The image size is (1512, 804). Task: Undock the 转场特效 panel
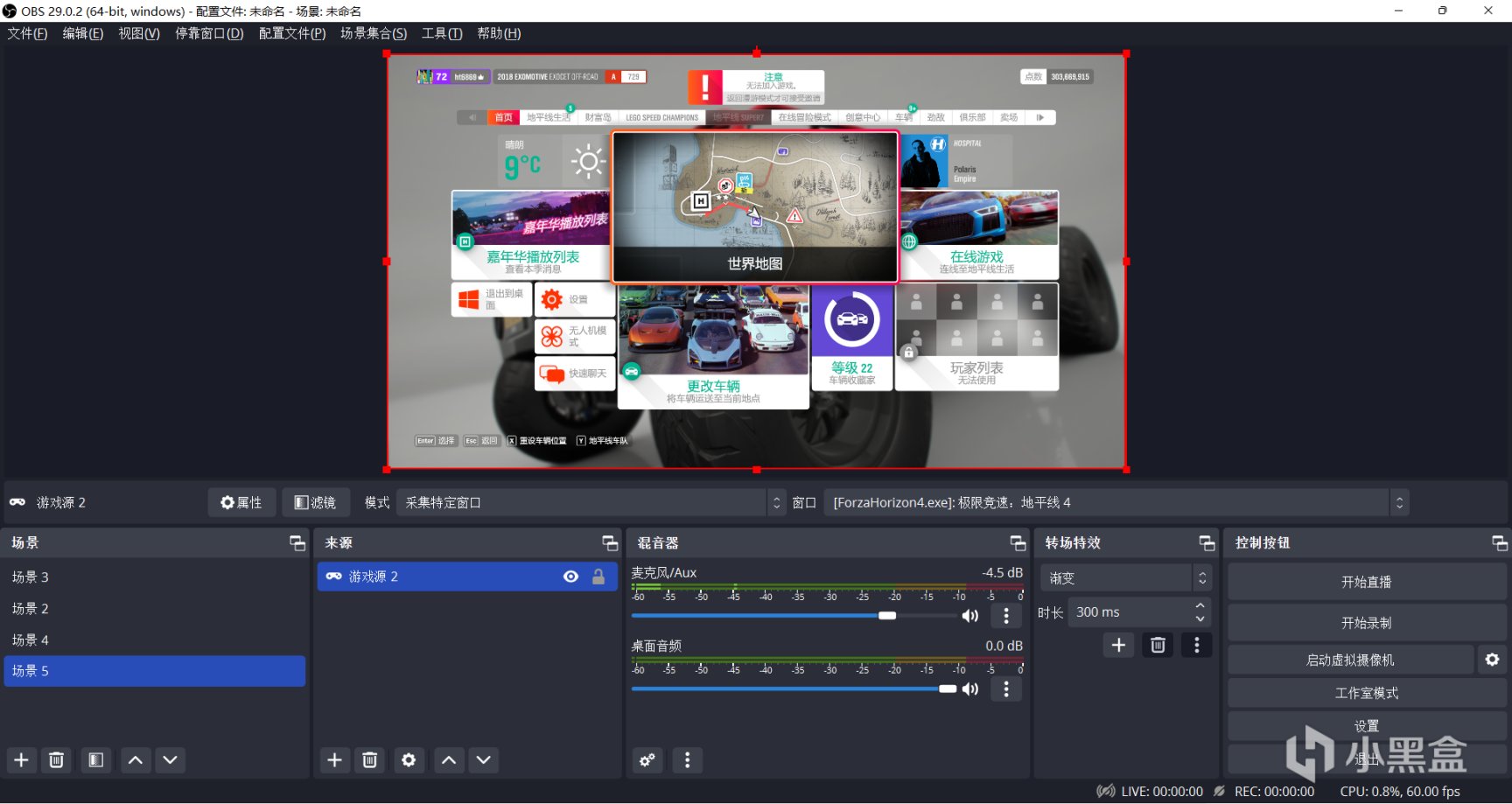point(1207,543)
